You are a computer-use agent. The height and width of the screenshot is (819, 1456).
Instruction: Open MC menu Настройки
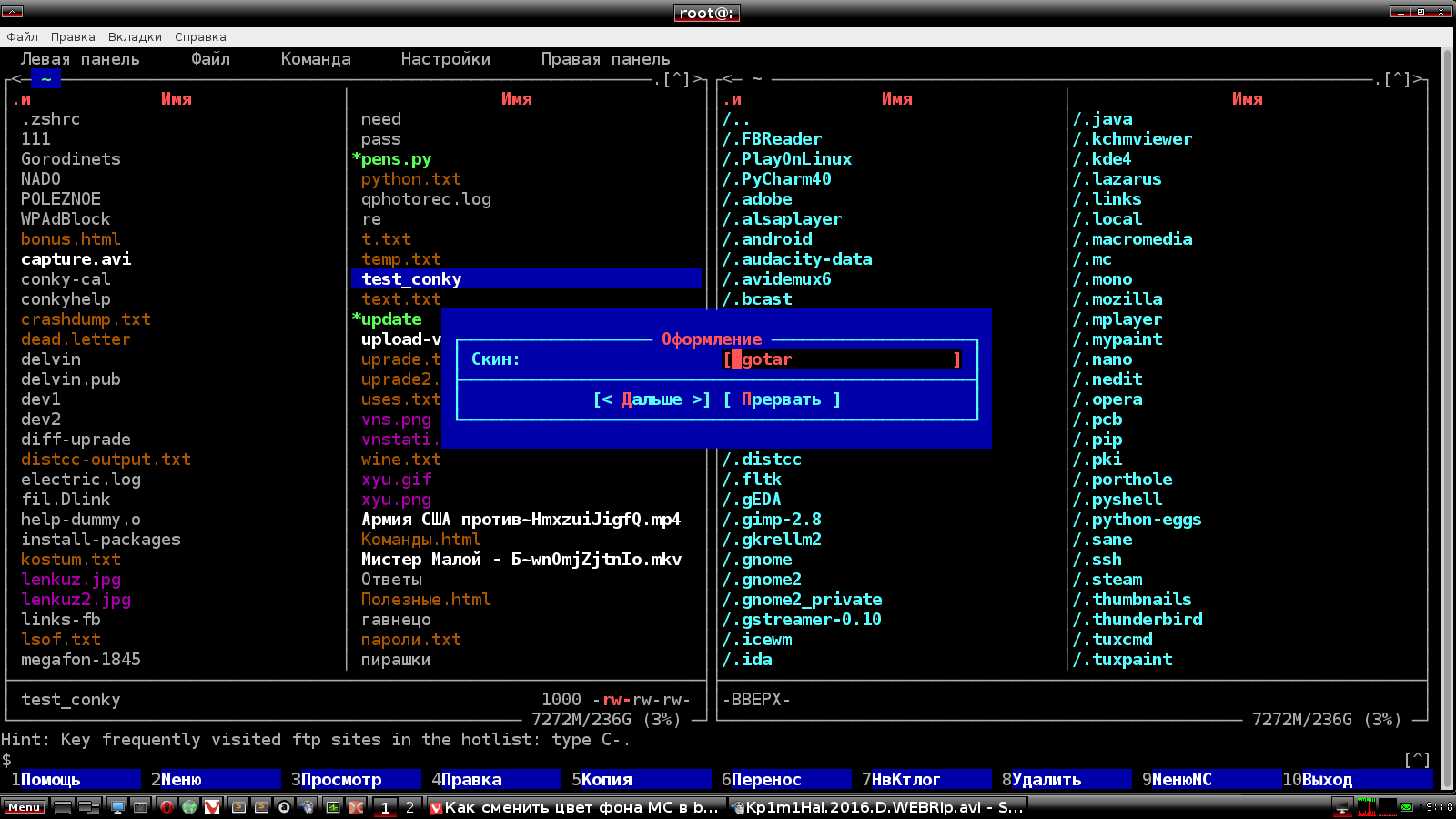446,59
